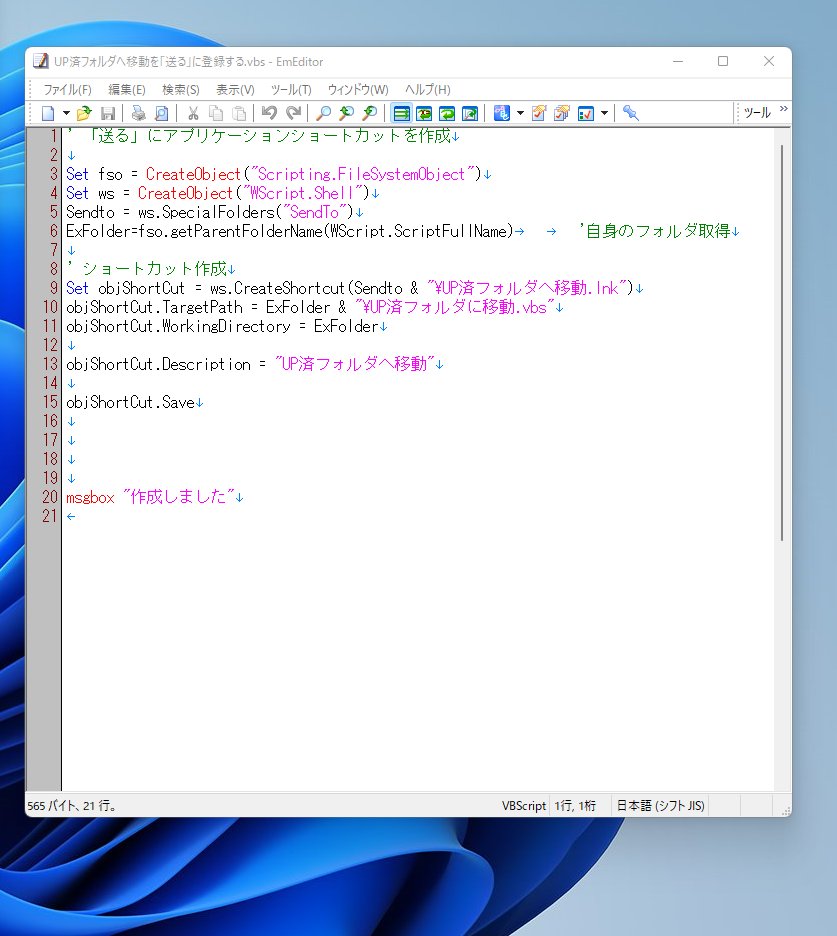Click the Replace magnifier icon

370,113
